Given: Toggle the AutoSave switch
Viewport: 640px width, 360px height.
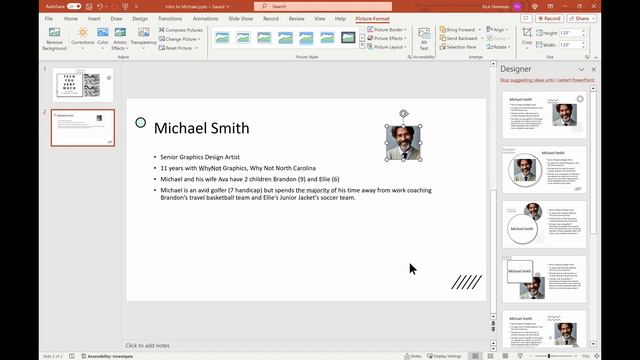Looking at the screenshot, I should coord(74,7).
